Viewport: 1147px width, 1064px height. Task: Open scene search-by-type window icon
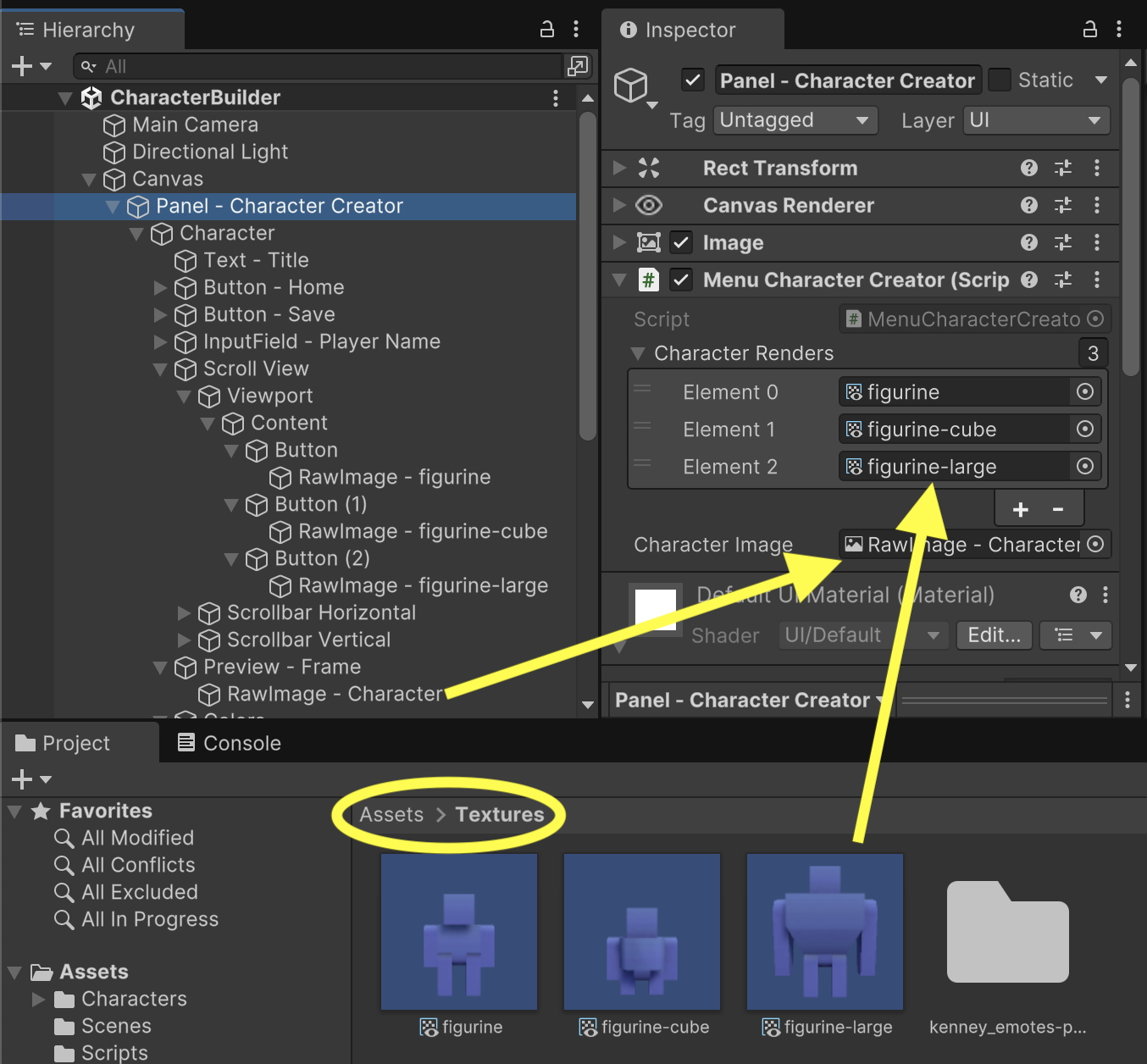click(578, 66)
